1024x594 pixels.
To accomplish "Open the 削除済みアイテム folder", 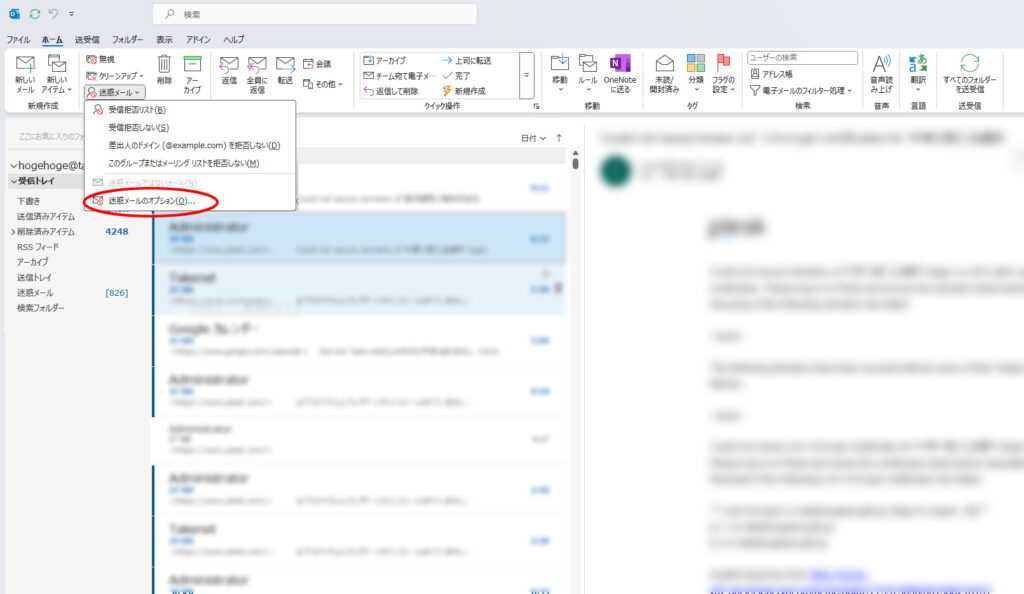I will [46, 231].
